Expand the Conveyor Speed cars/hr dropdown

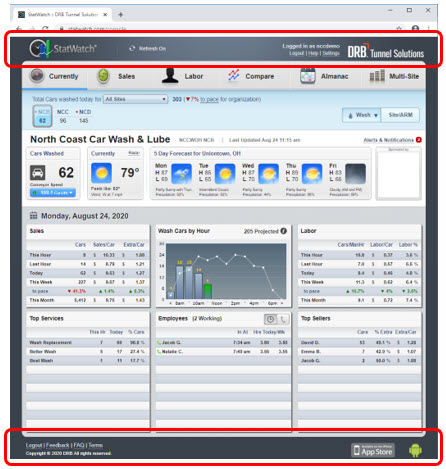(53, 193)
